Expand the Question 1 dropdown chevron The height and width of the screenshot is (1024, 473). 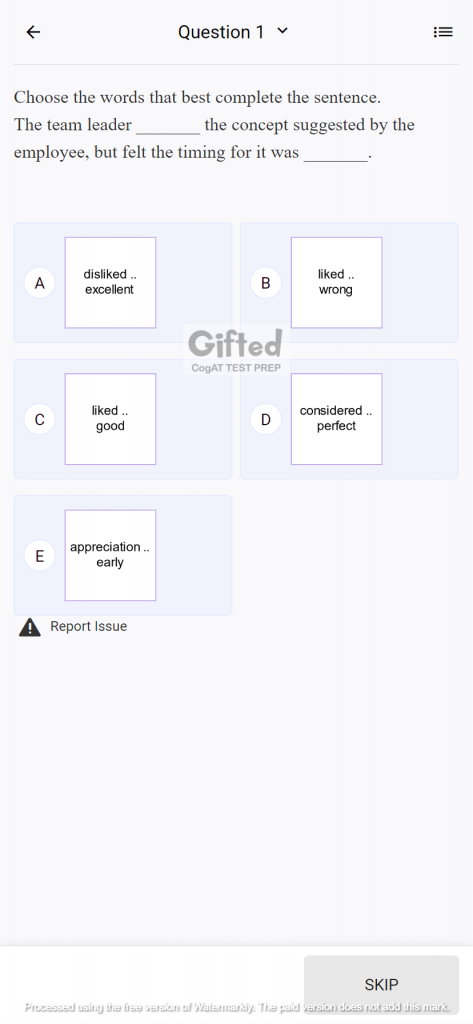point(282,31)
